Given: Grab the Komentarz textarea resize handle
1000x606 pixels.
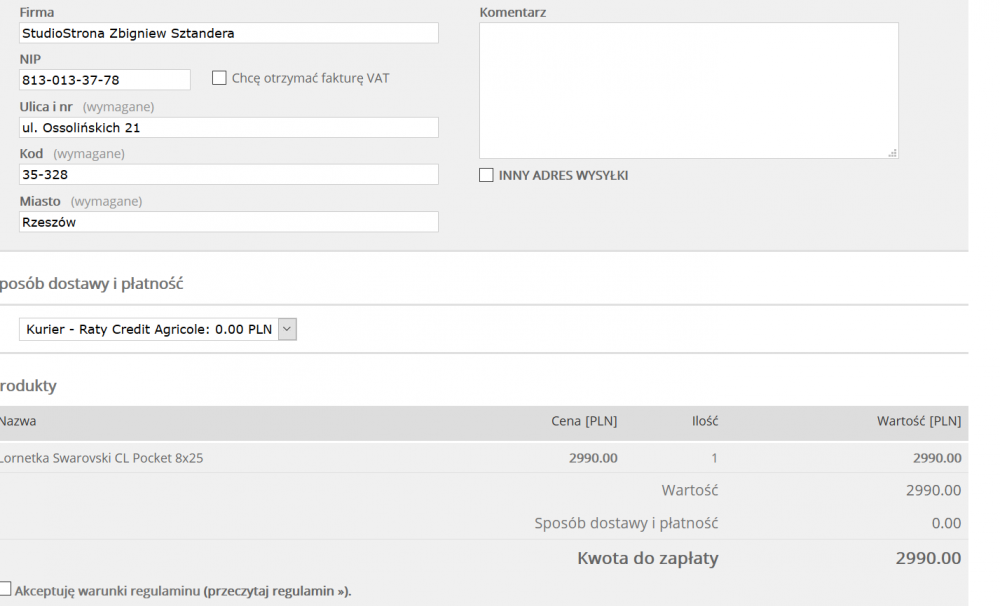Looking at the screenshot, I should point(893,153).
